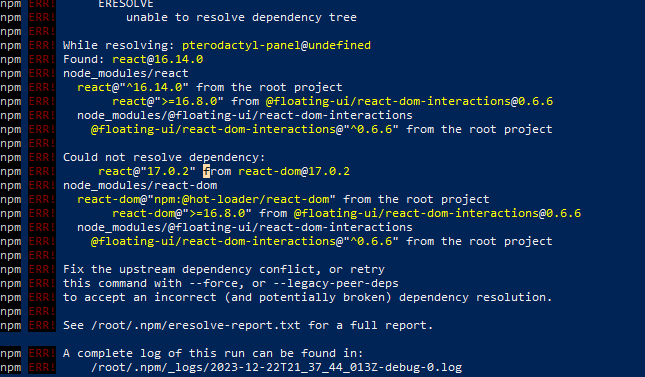The width and height of the screenshot is (645, 377).
Task: Click the red ERR! label beside 'While resolving'
Action: [42, 45]
